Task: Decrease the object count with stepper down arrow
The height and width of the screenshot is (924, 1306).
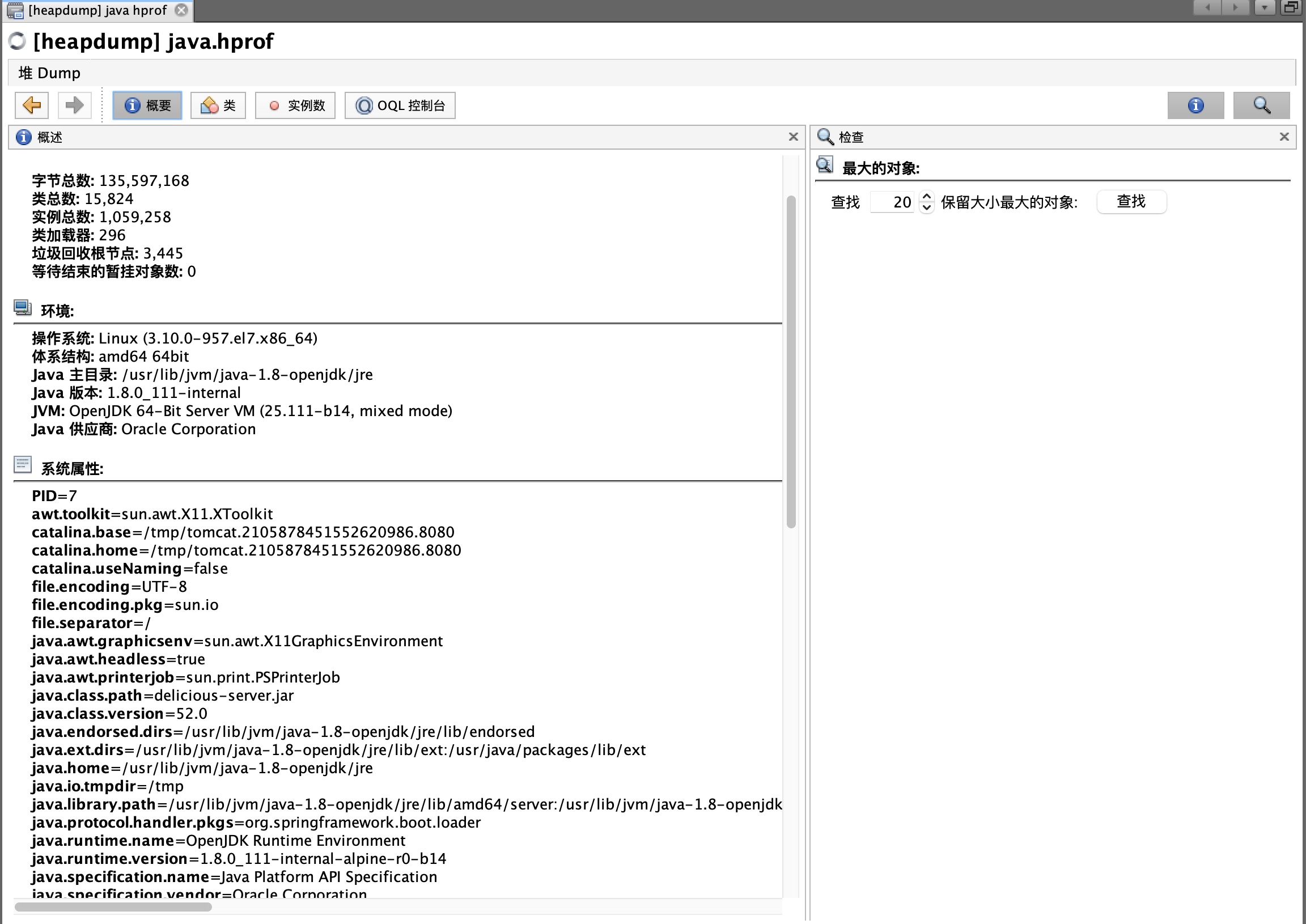Action: (x=927, y=207)
